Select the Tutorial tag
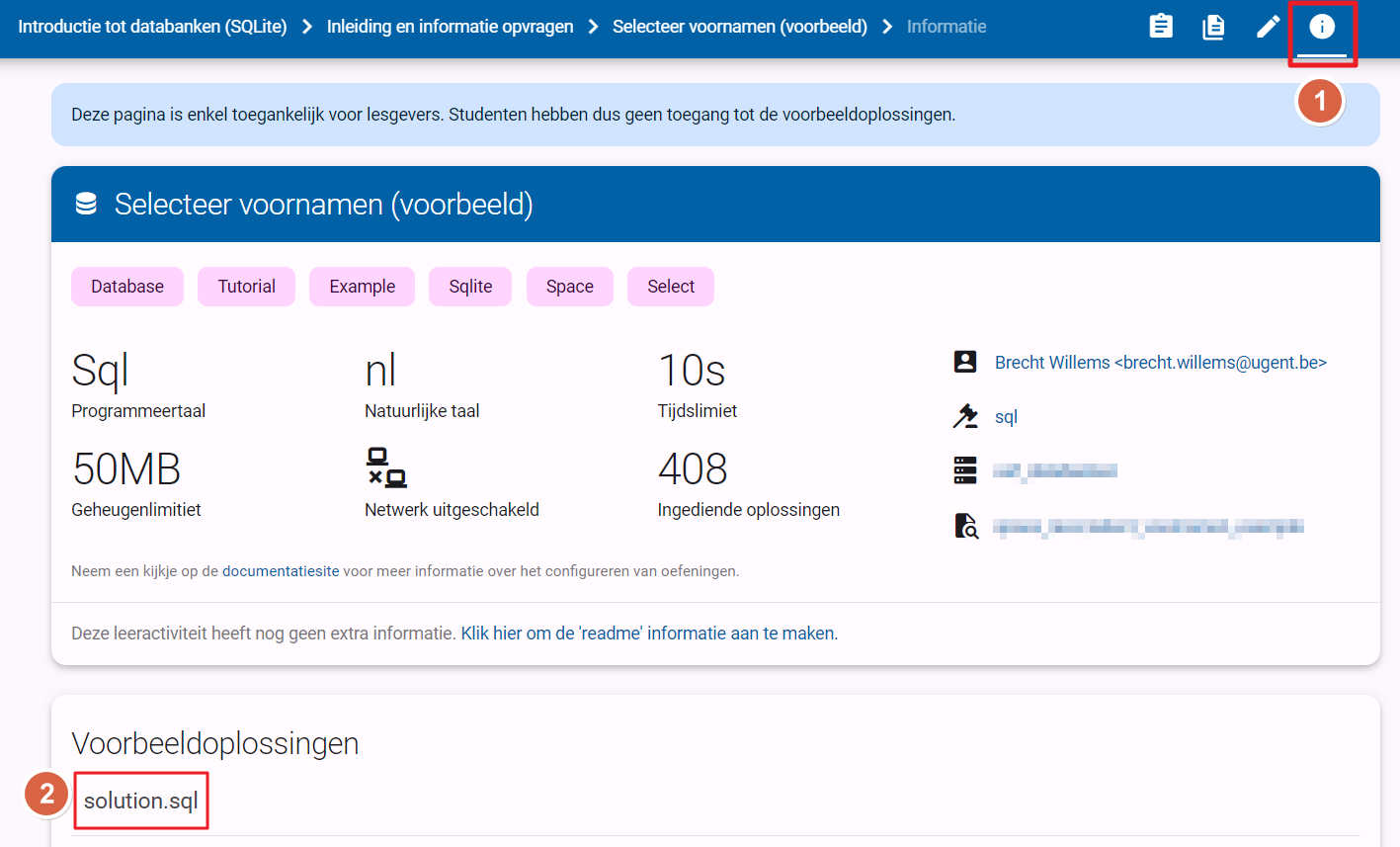This screenshot has height=847, width=1400. click(x=246, y=287)
